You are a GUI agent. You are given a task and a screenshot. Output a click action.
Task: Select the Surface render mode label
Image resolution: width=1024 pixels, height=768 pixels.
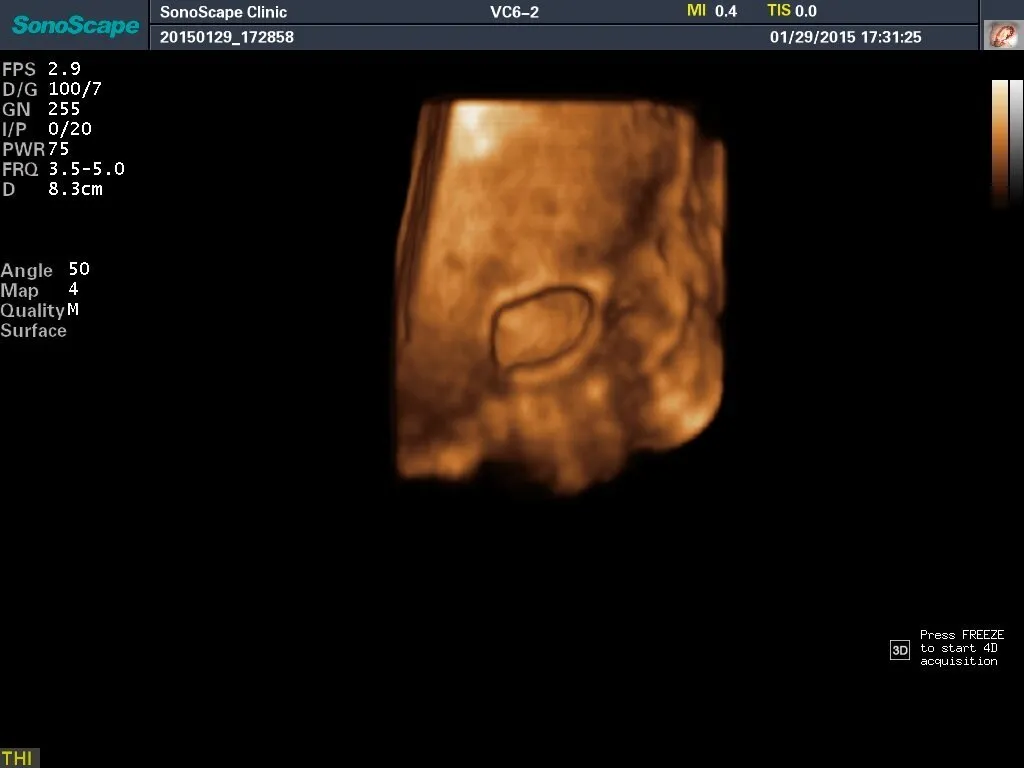34,331
